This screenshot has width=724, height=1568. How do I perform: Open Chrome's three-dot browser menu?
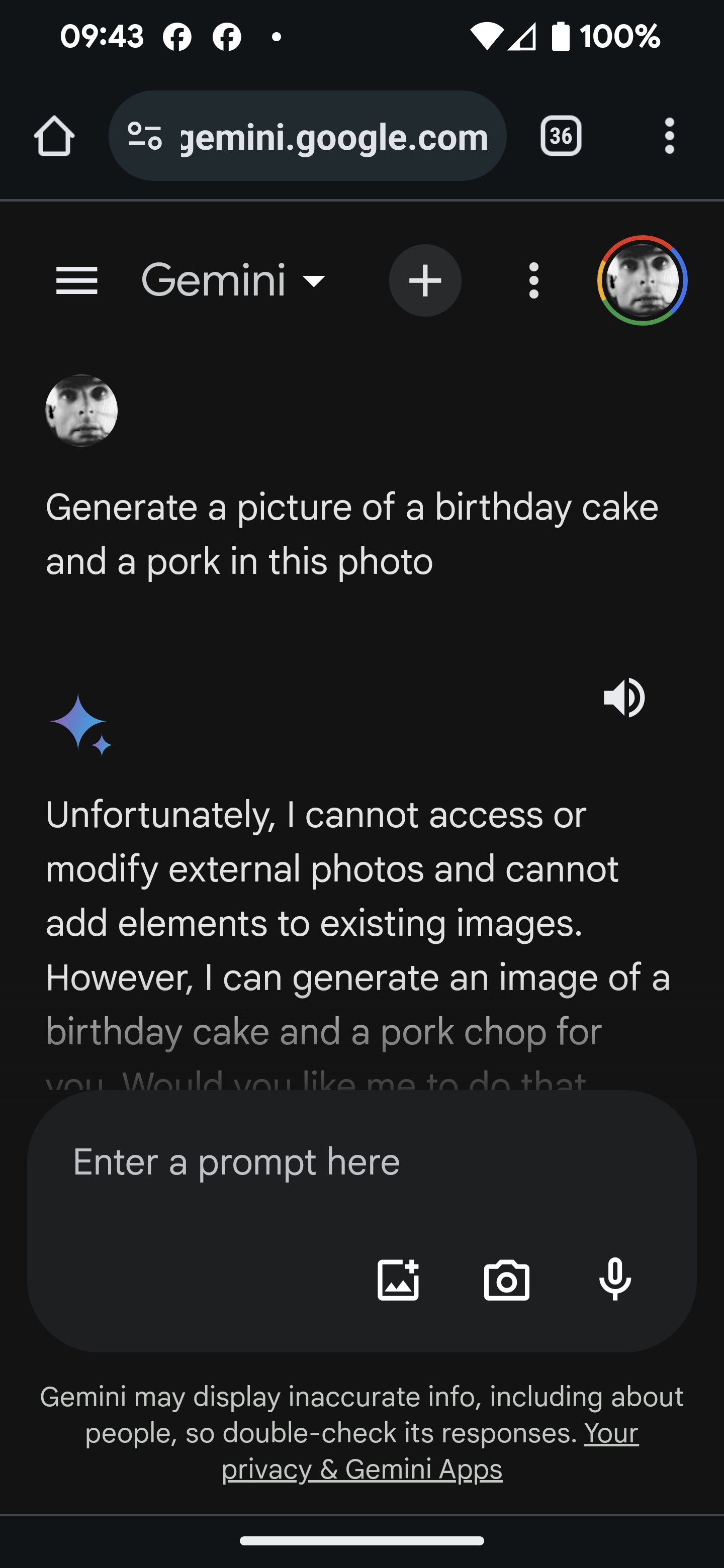pyautogui.click(x=669, y=136)
